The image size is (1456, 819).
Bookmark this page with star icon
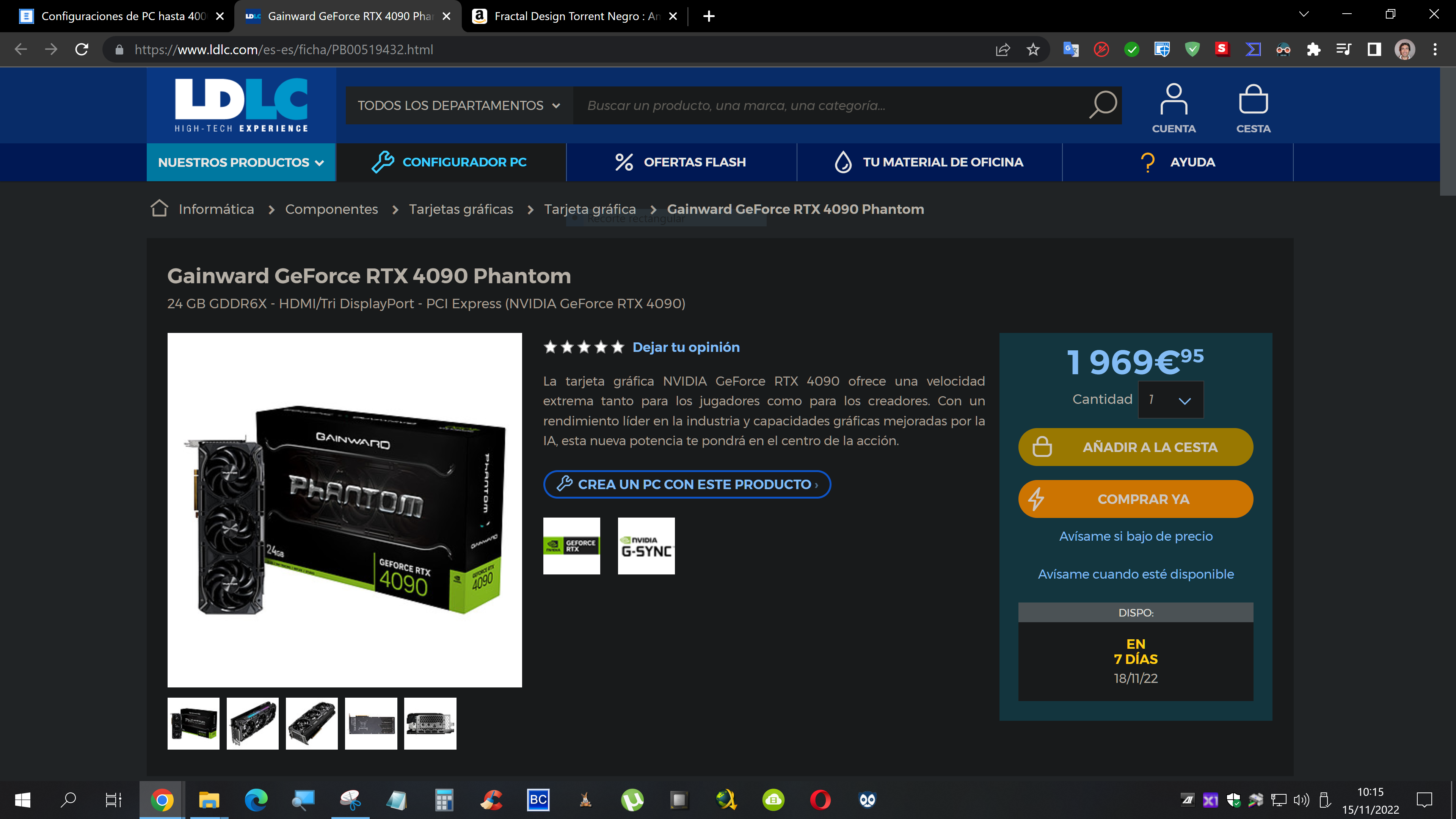(1032, 50)
